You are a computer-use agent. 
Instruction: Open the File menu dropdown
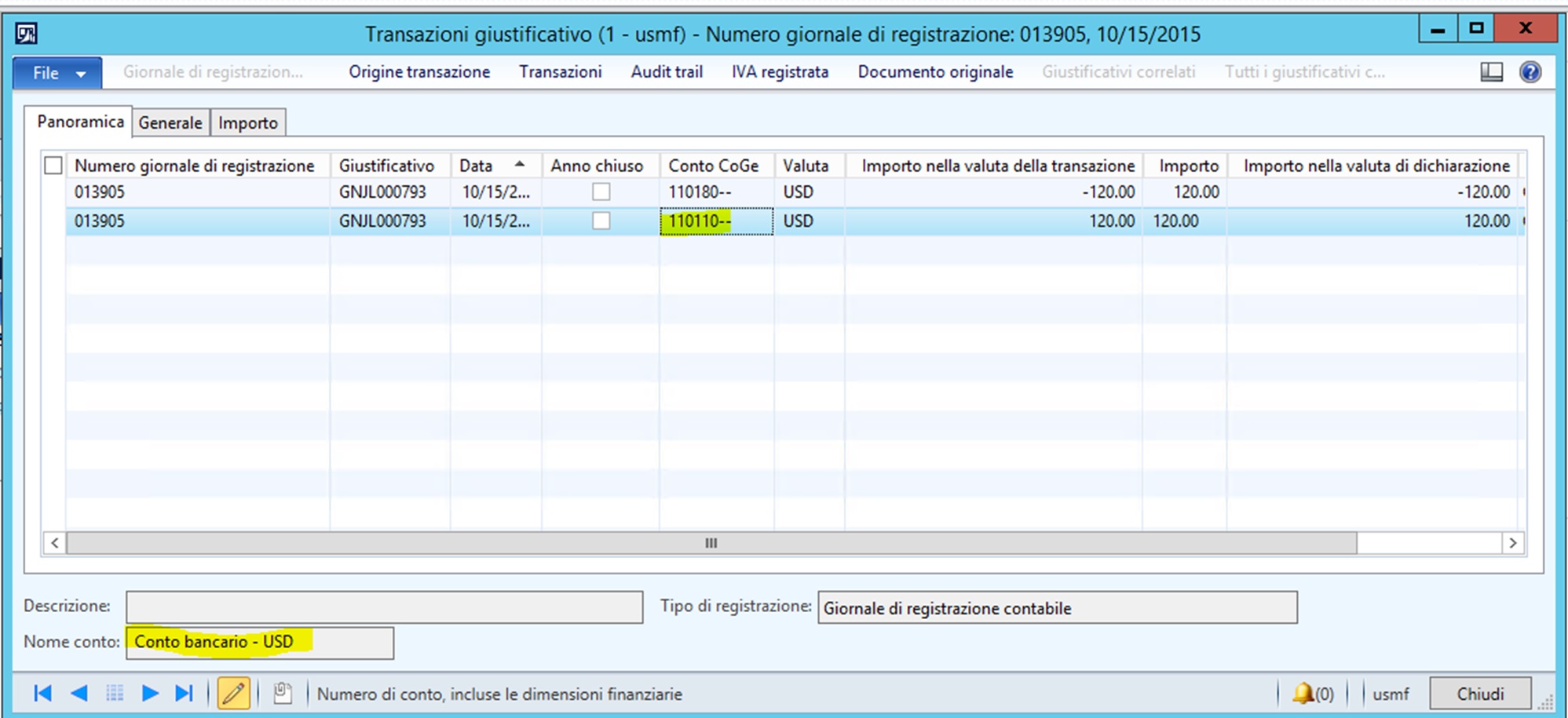pyautogui.click(x=56, y=72)
